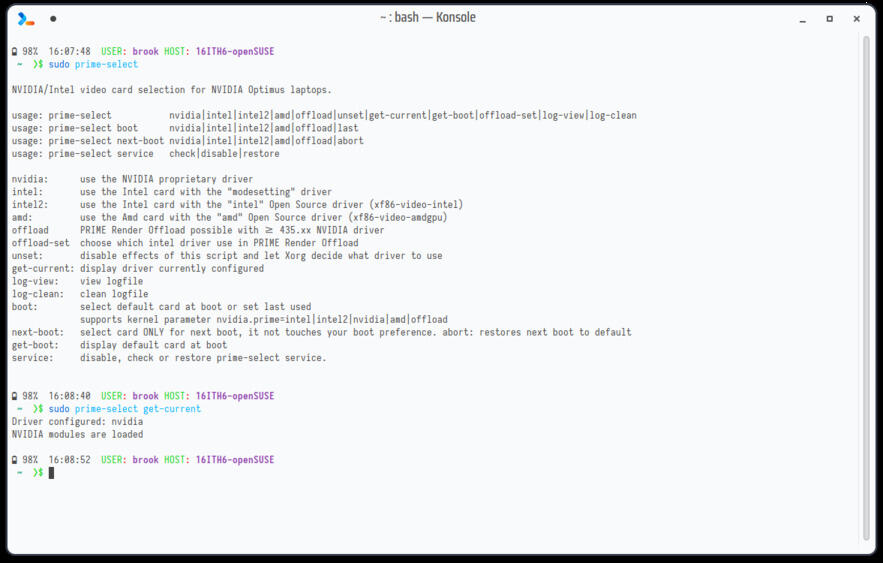883x563 pixels.
Task: Click 'NVIDIA modules are loaded' output line
Action: pyautogui.click(x=78, y=434)
